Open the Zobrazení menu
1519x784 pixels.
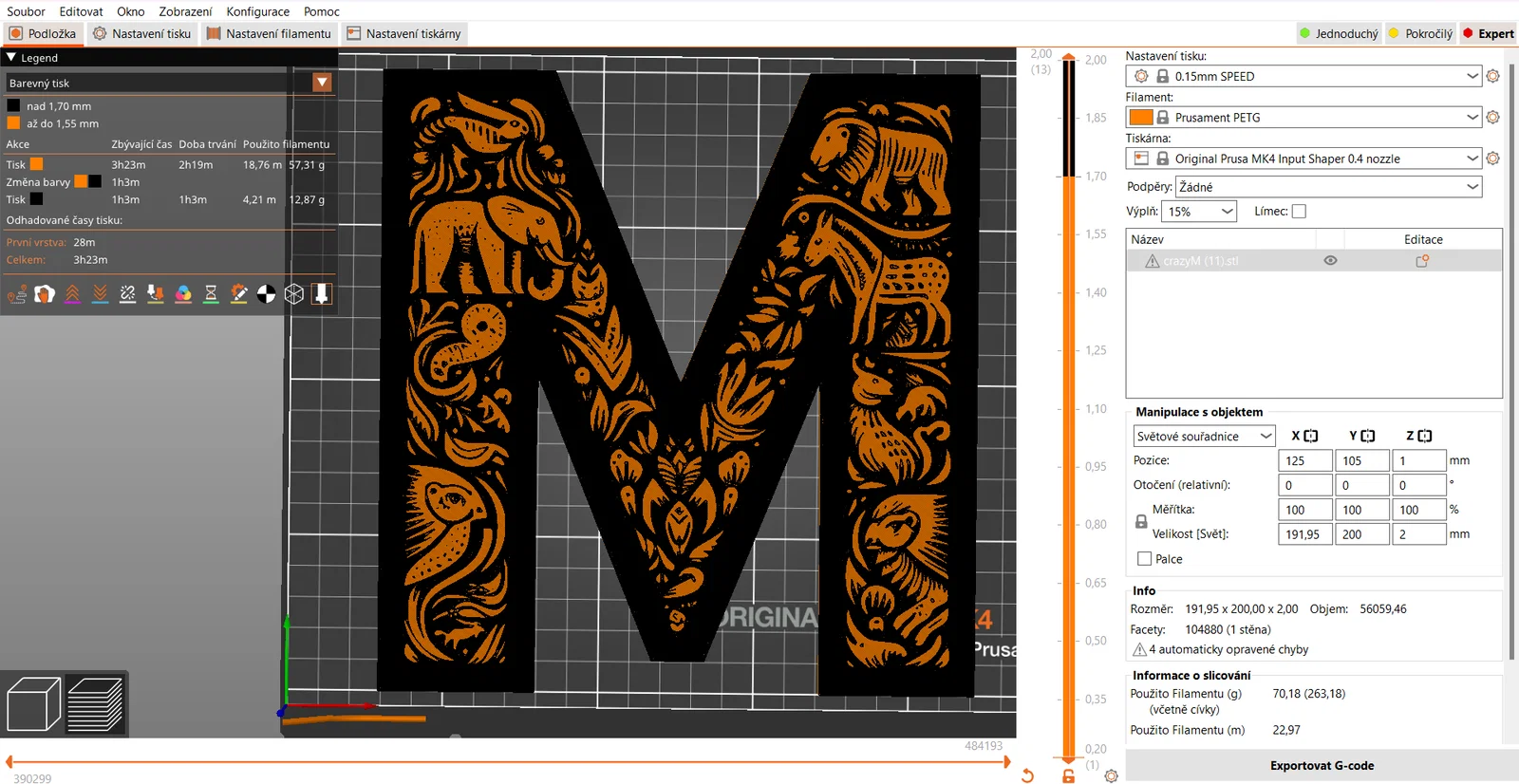point(185,11)
